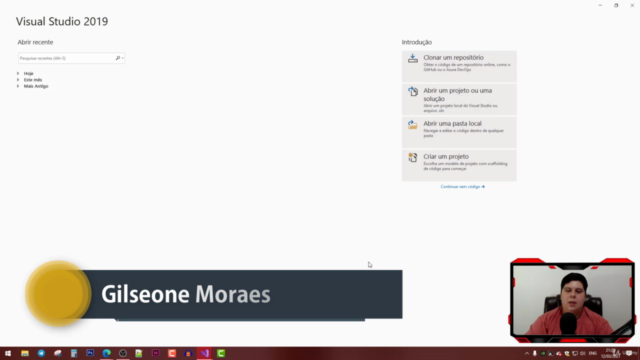
Task: Open the action center notification icon
Action: [x=629, y=353]
